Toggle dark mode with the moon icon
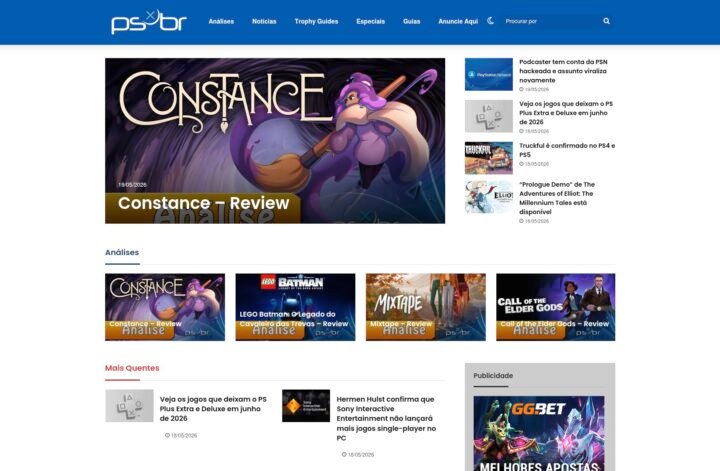This screenshot has height=471, width=720. (490, 21)
